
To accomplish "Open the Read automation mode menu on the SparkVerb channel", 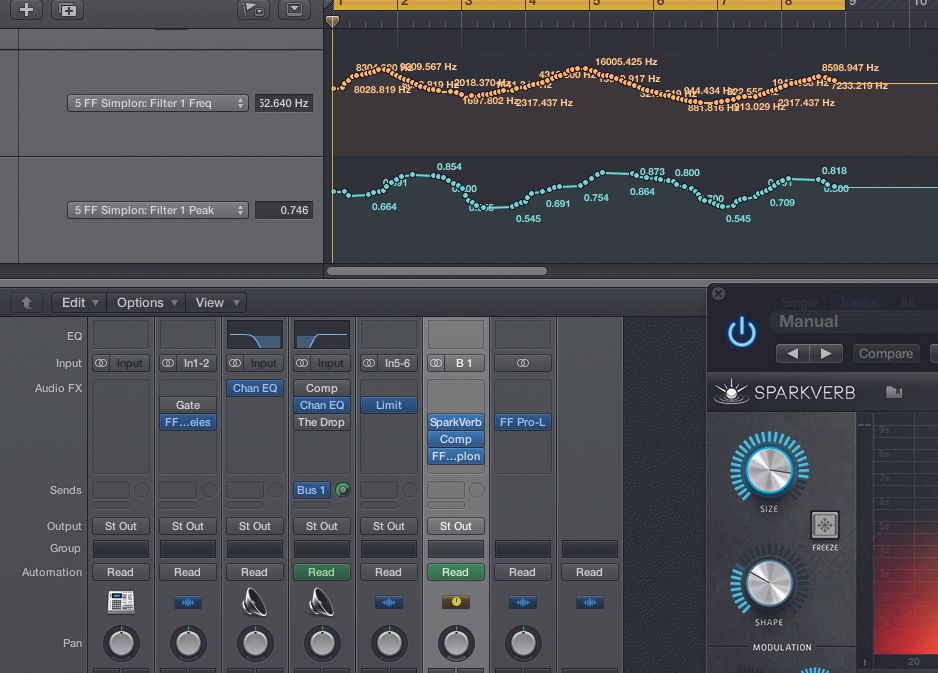I will click(x=455, y=571).
